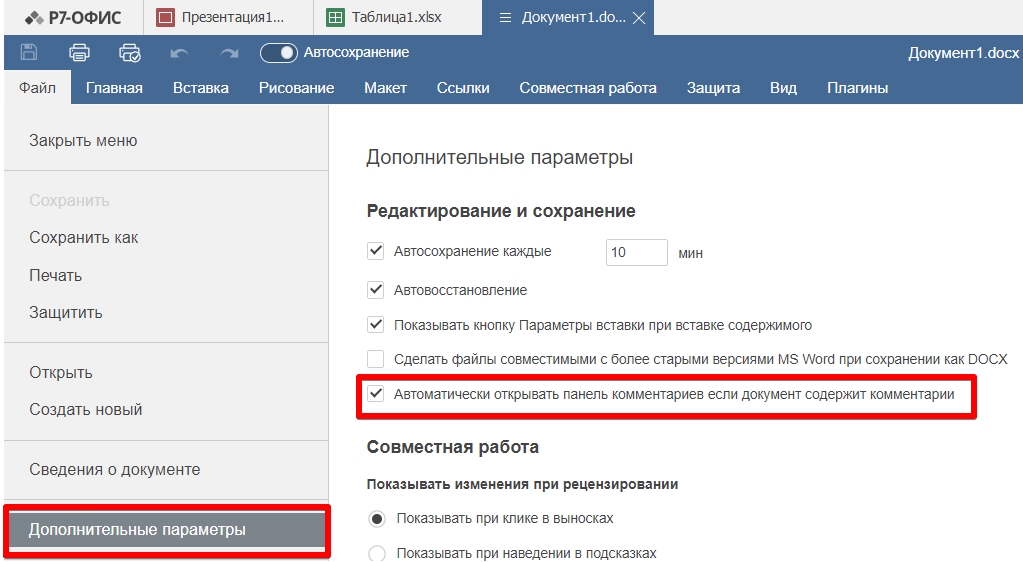Click 'Закрыть меню' to close file menu
The image size is (1023, 562).
click(x=83, y=141)
